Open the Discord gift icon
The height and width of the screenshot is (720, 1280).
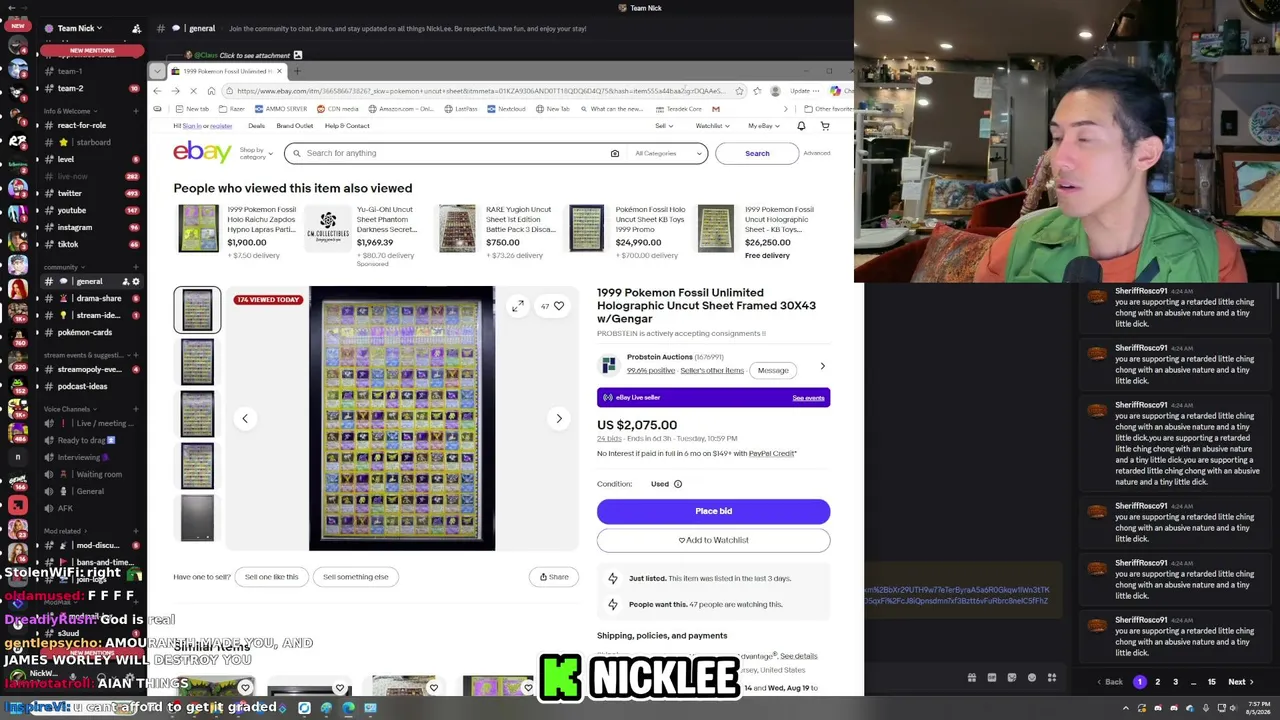972,678
